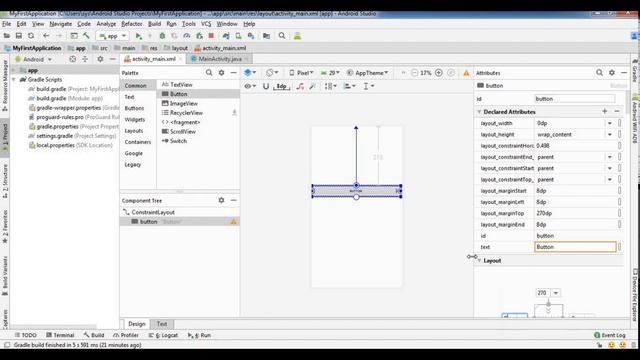Open the layout_height value dropdown
640x360 pixels.
(x=610, y=135)
